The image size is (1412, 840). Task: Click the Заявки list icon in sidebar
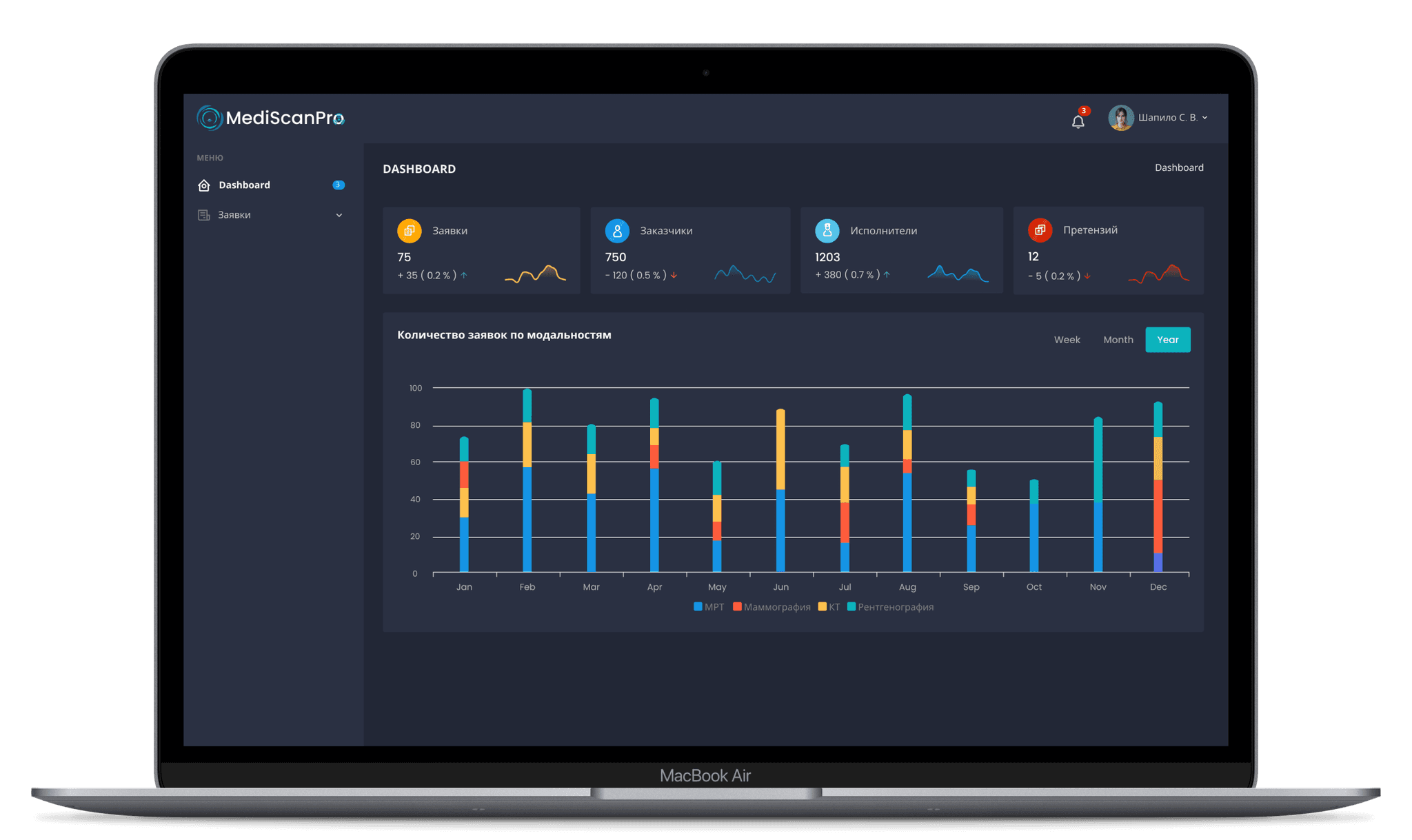tap(204, 215)
